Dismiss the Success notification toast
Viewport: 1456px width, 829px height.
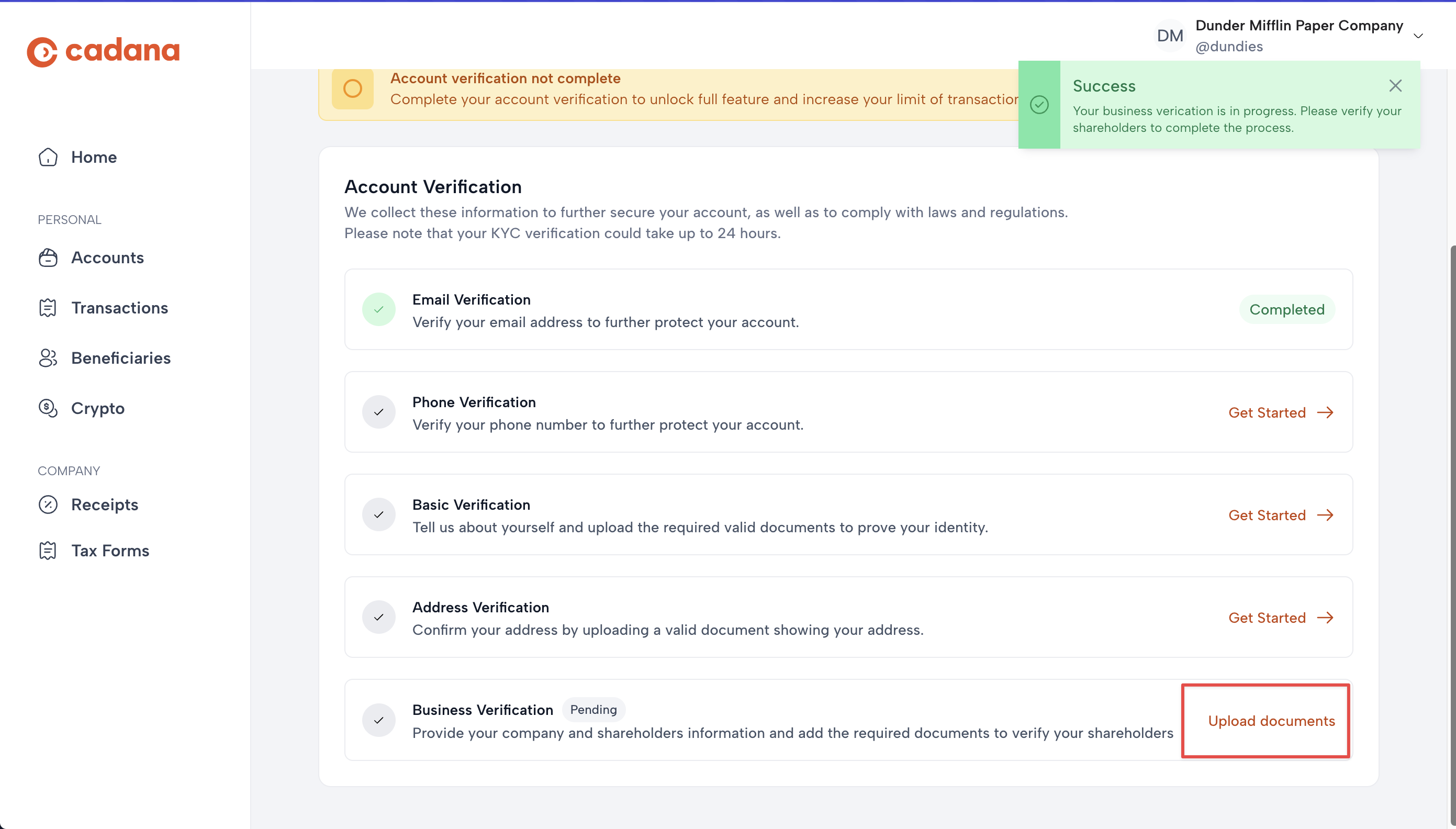point(1395,86)
